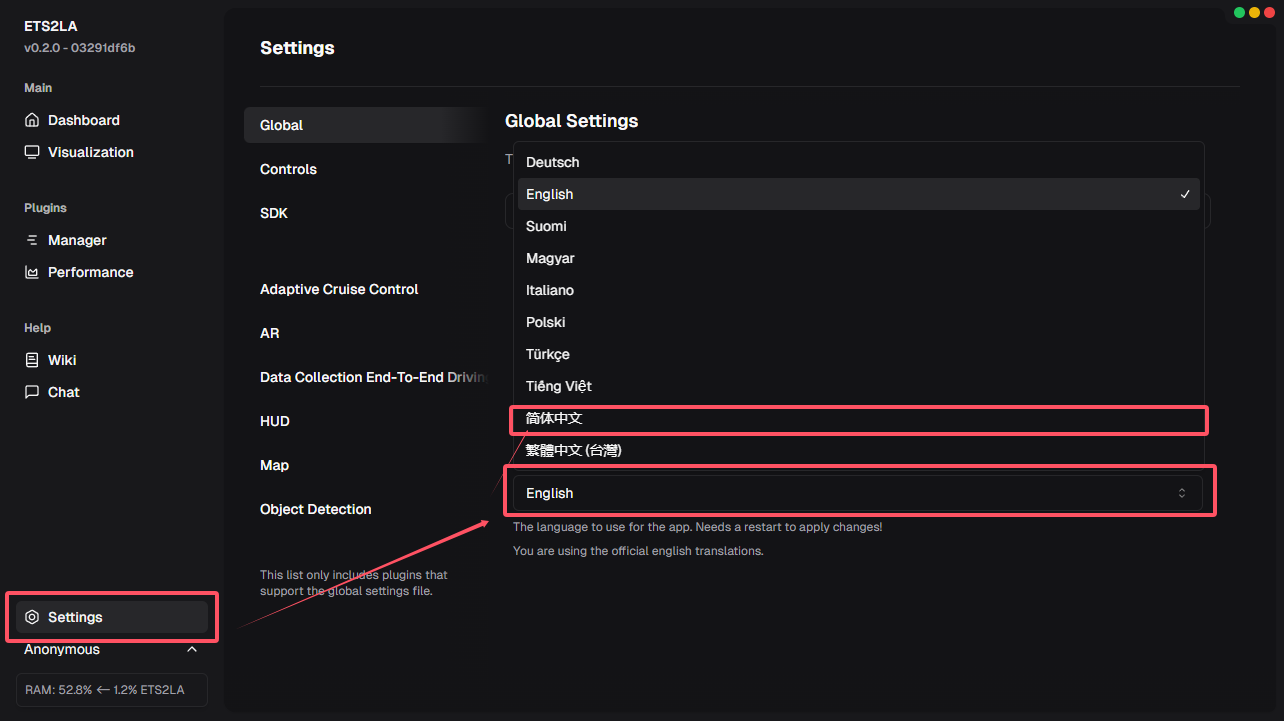Open the plugin Manager page
Screen dimensions: 1284x721
(x=112, y=240)
